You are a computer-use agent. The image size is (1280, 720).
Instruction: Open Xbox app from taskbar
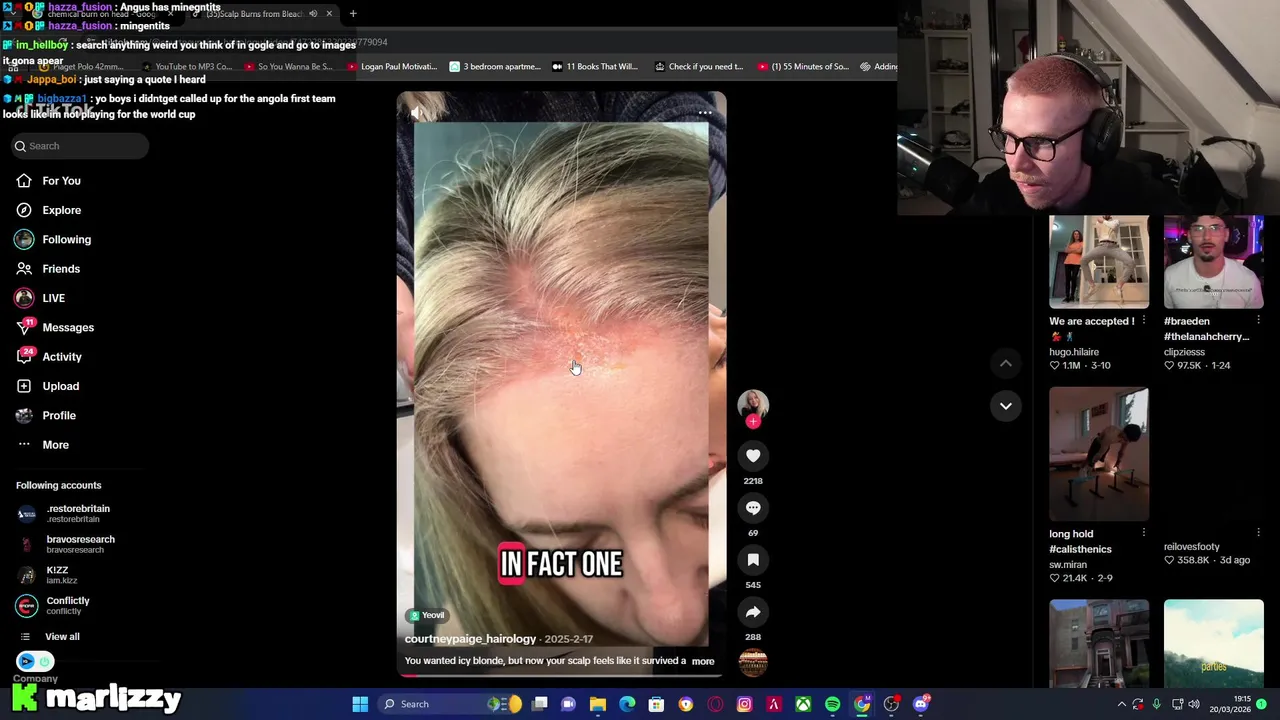point(803,704)
